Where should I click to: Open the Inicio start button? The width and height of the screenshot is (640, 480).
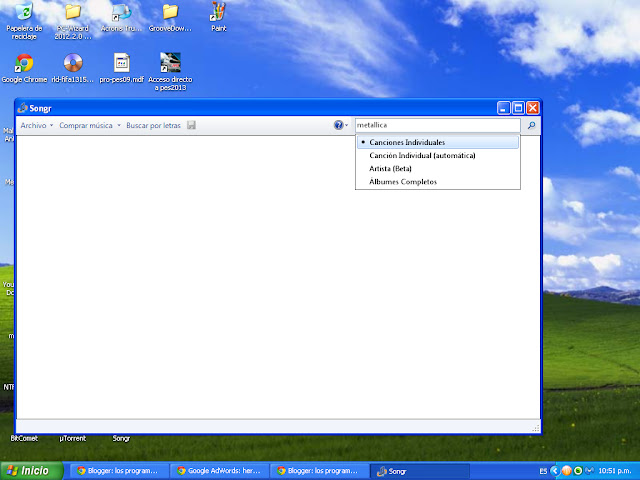tap(32, 471)
